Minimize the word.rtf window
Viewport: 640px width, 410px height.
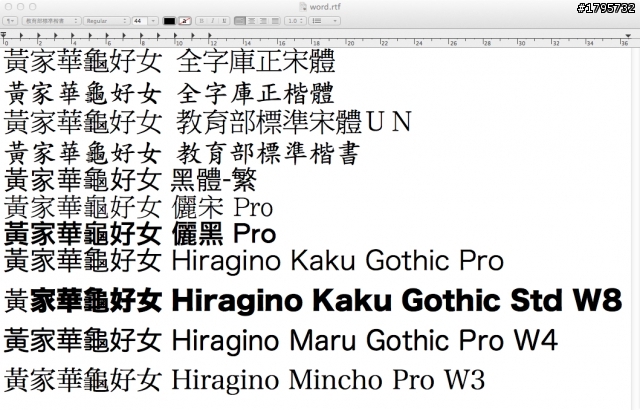coord(20,7)
